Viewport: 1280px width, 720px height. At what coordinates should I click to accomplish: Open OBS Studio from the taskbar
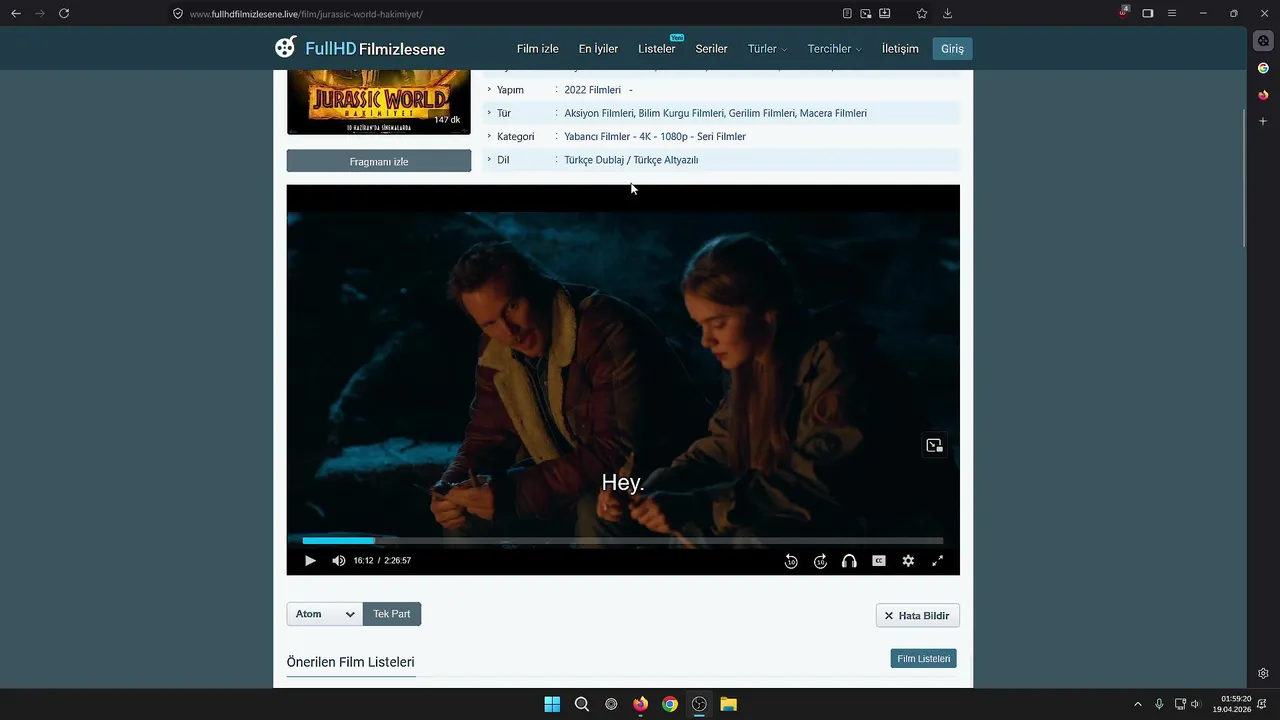coord(699,704)
